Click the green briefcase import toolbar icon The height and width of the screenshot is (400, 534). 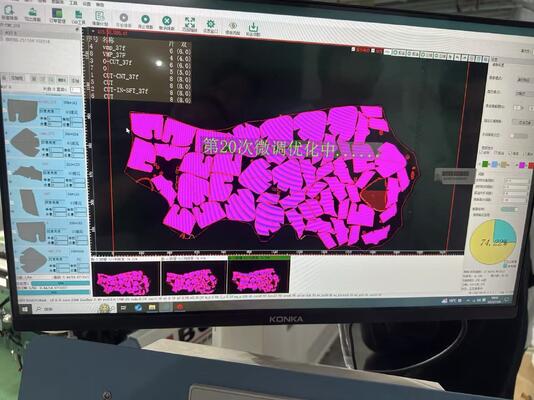32,12
